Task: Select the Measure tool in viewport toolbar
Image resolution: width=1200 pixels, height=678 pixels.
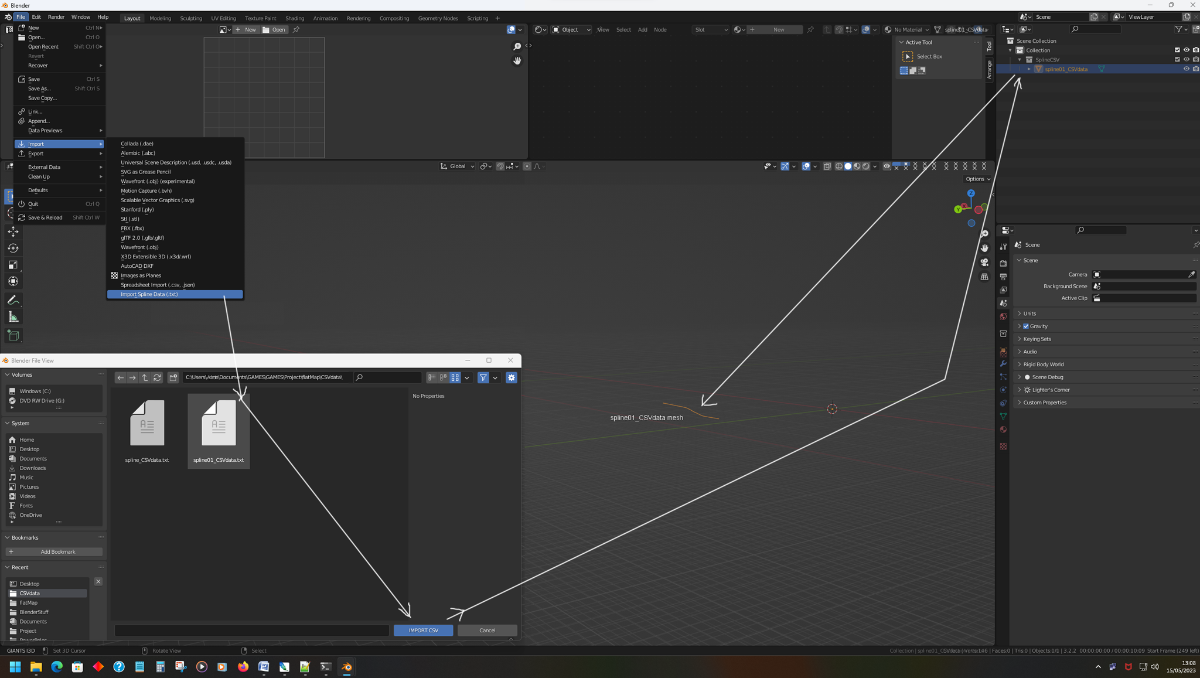Action: 13,317
